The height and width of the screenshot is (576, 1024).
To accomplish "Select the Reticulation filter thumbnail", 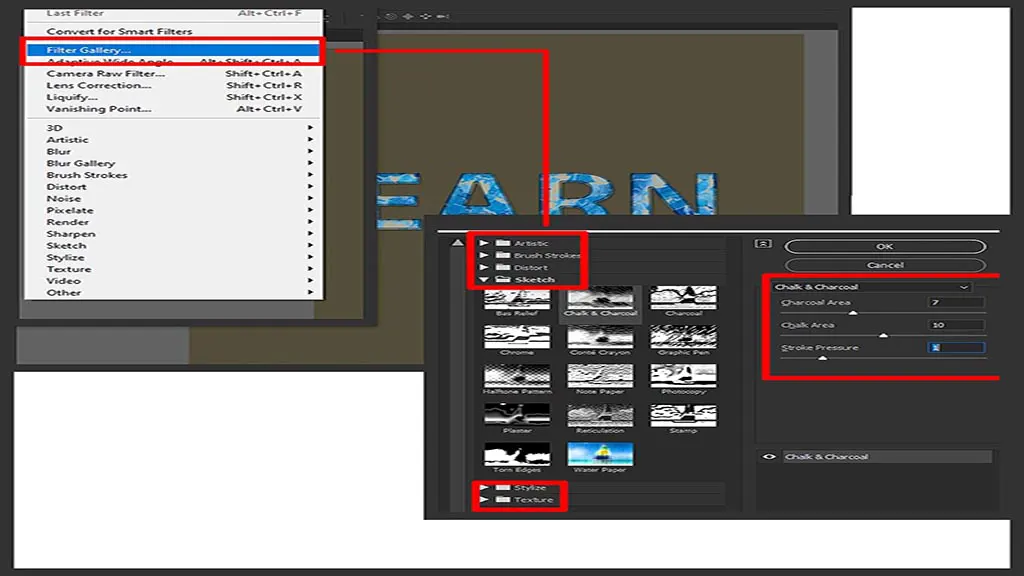I will tap(600, 419).
